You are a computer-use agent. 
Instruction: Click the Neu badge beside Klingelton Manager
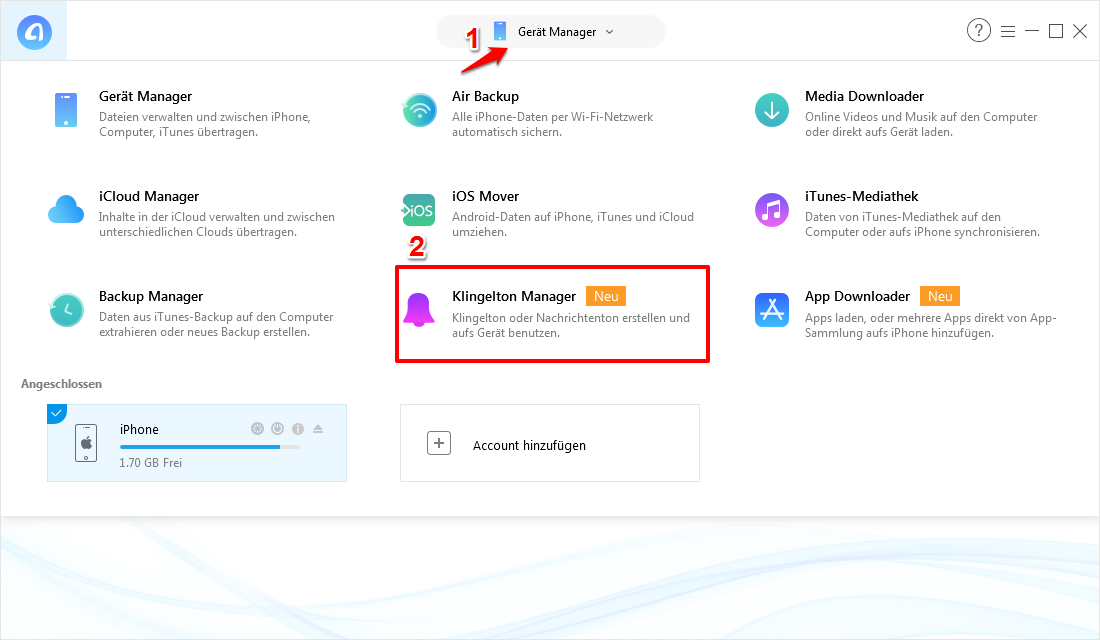[606, 296]
